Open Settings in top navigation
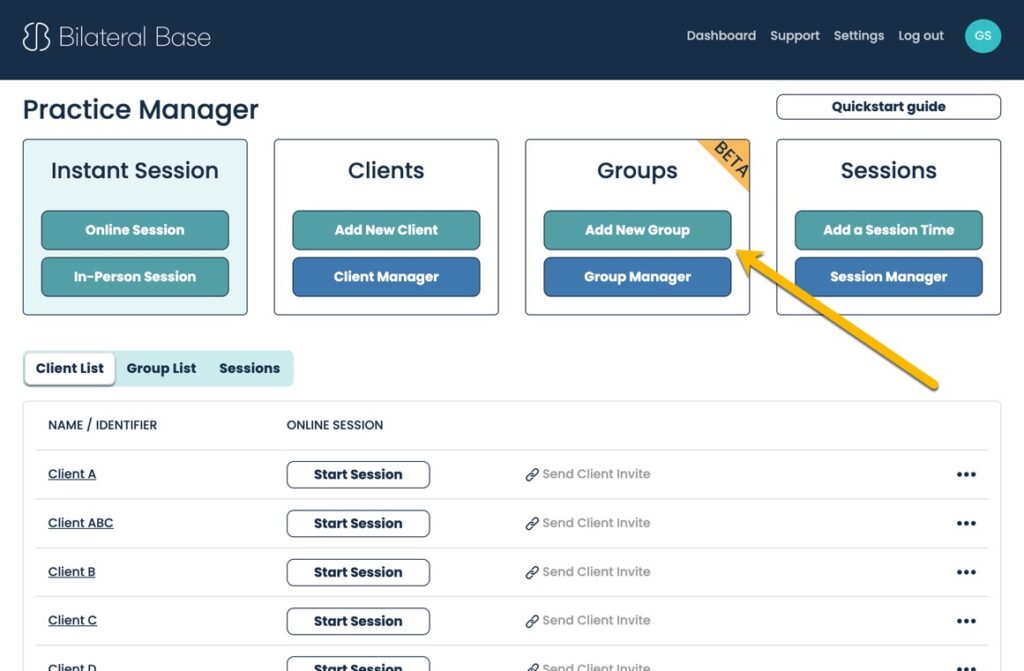This screenshot has height=671, width=1024. point(858,36)
